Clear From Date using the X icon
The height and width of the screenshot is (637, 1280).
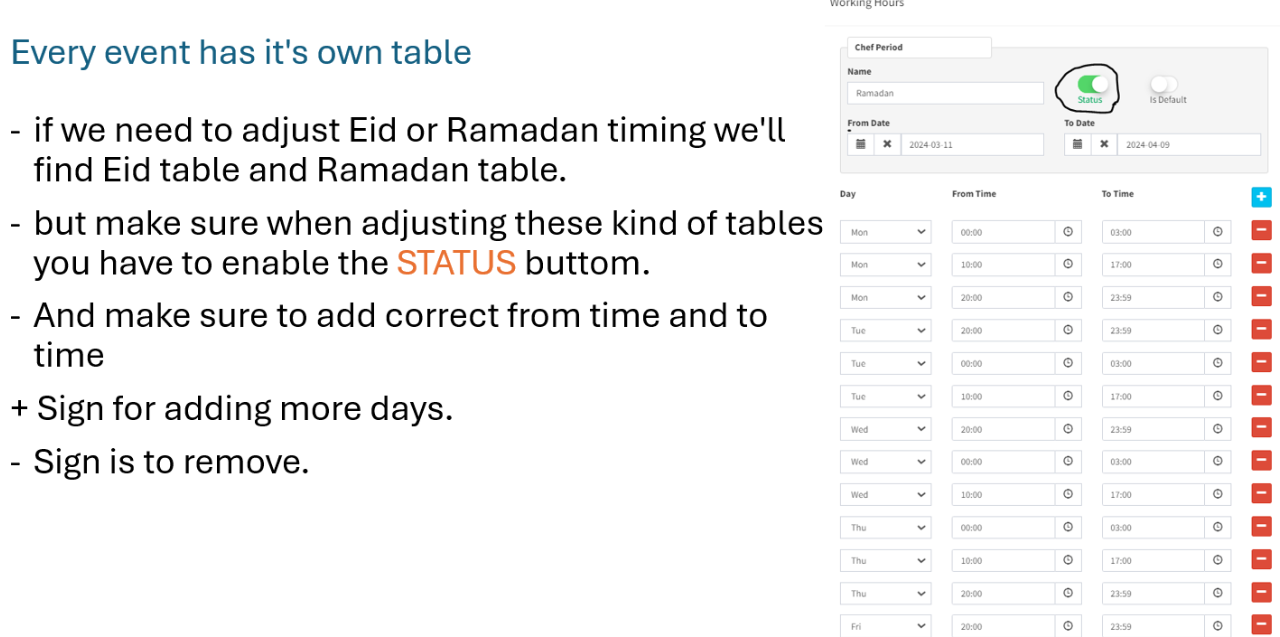pyautogui.click(x=887, y=144)
